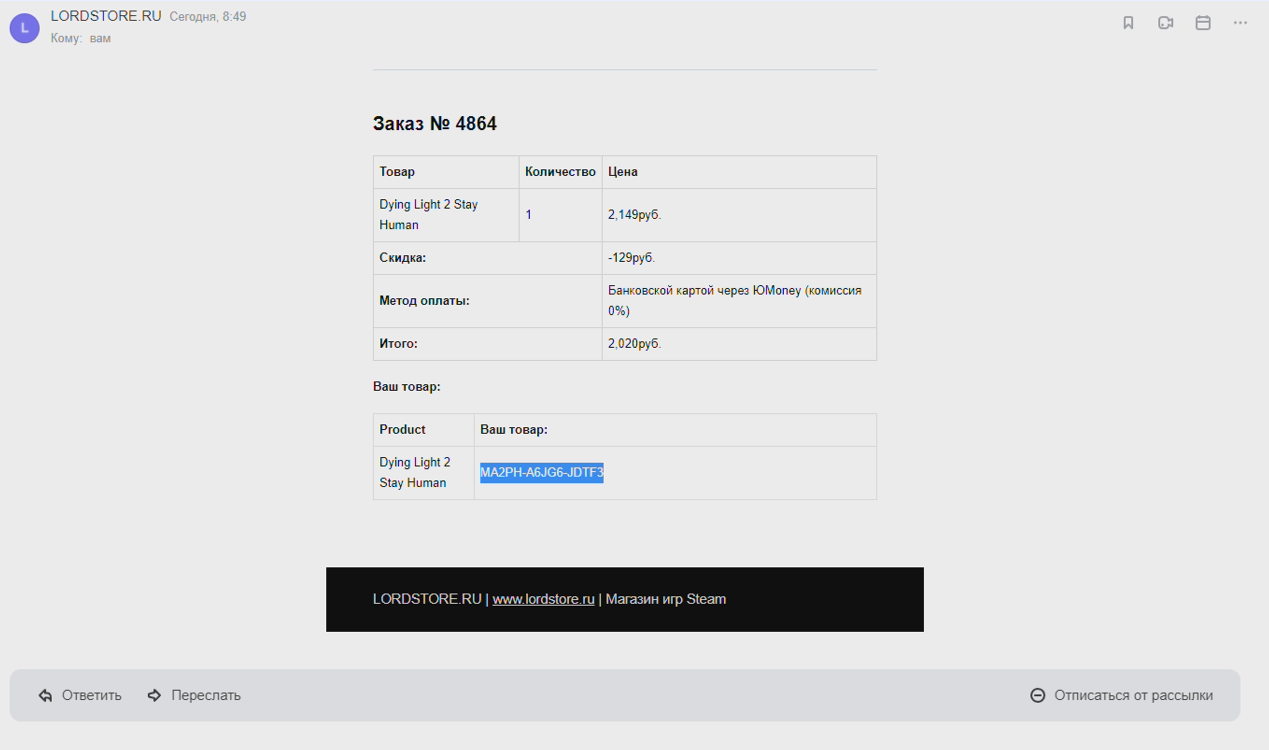Bookmark this email with the flag icon

point(1128,23)
